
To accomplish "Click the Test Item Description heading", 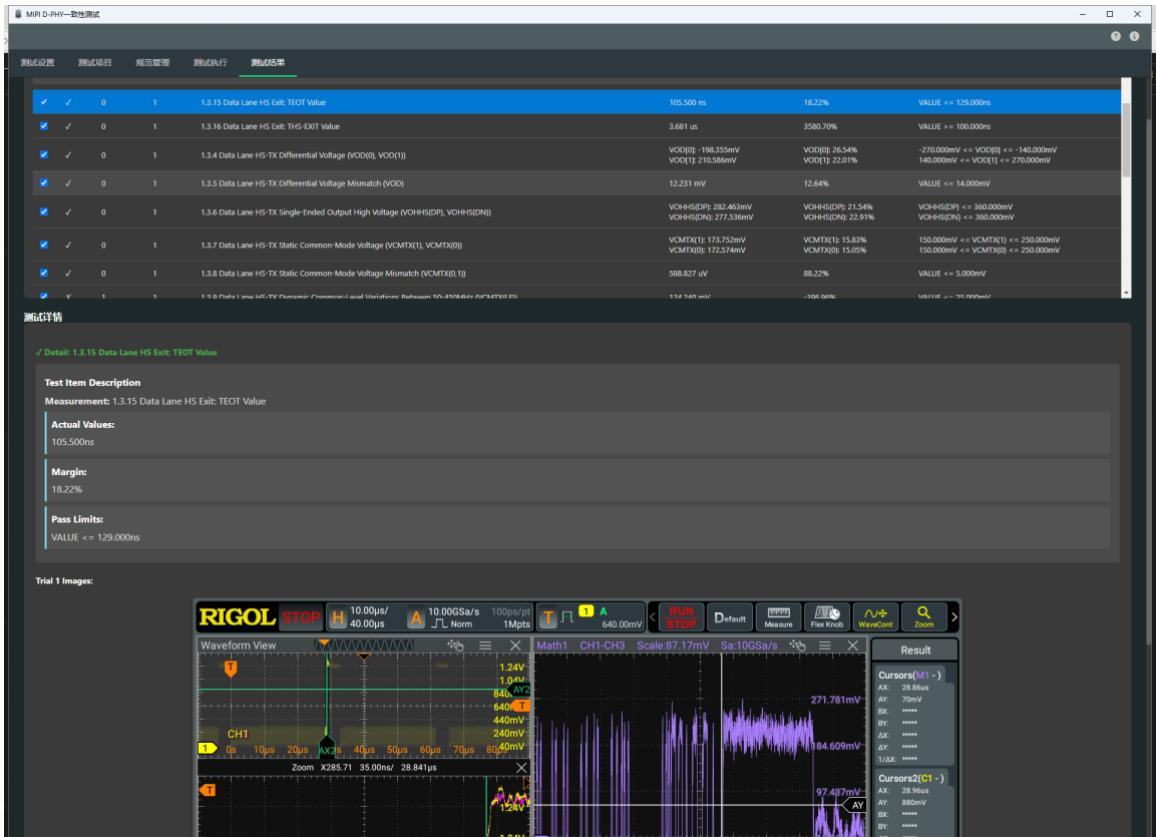I will [92, 382].
